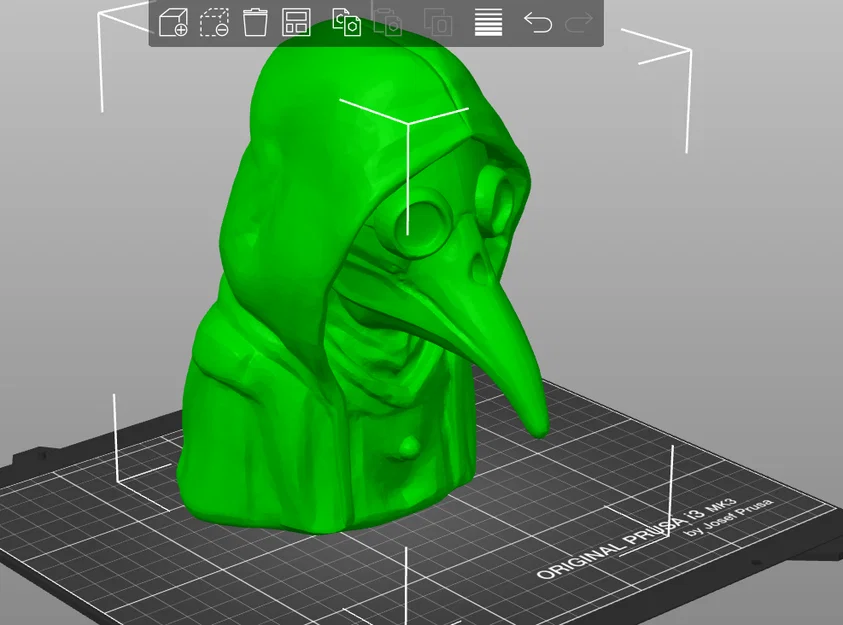Click the Paste icon in toolbar
Screen dimensions: 843x625
pos(388,23)
